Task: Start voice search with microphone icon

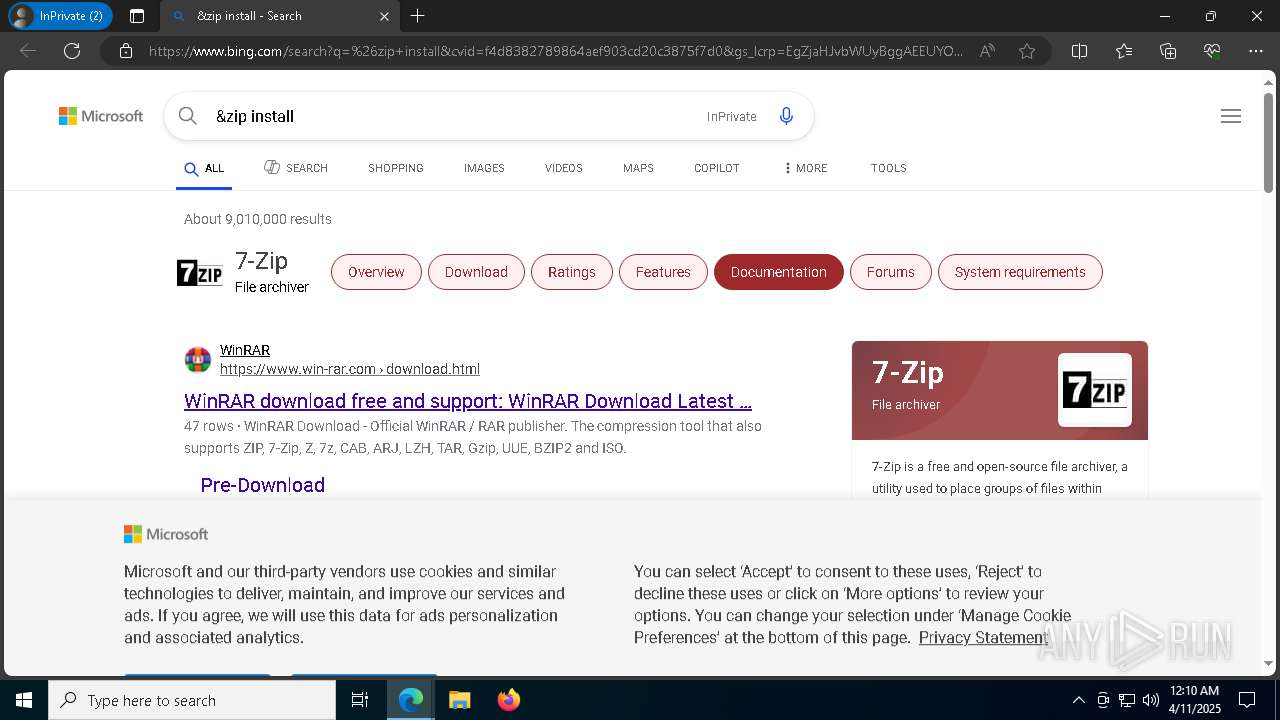Action: click(x=786, y=116)
